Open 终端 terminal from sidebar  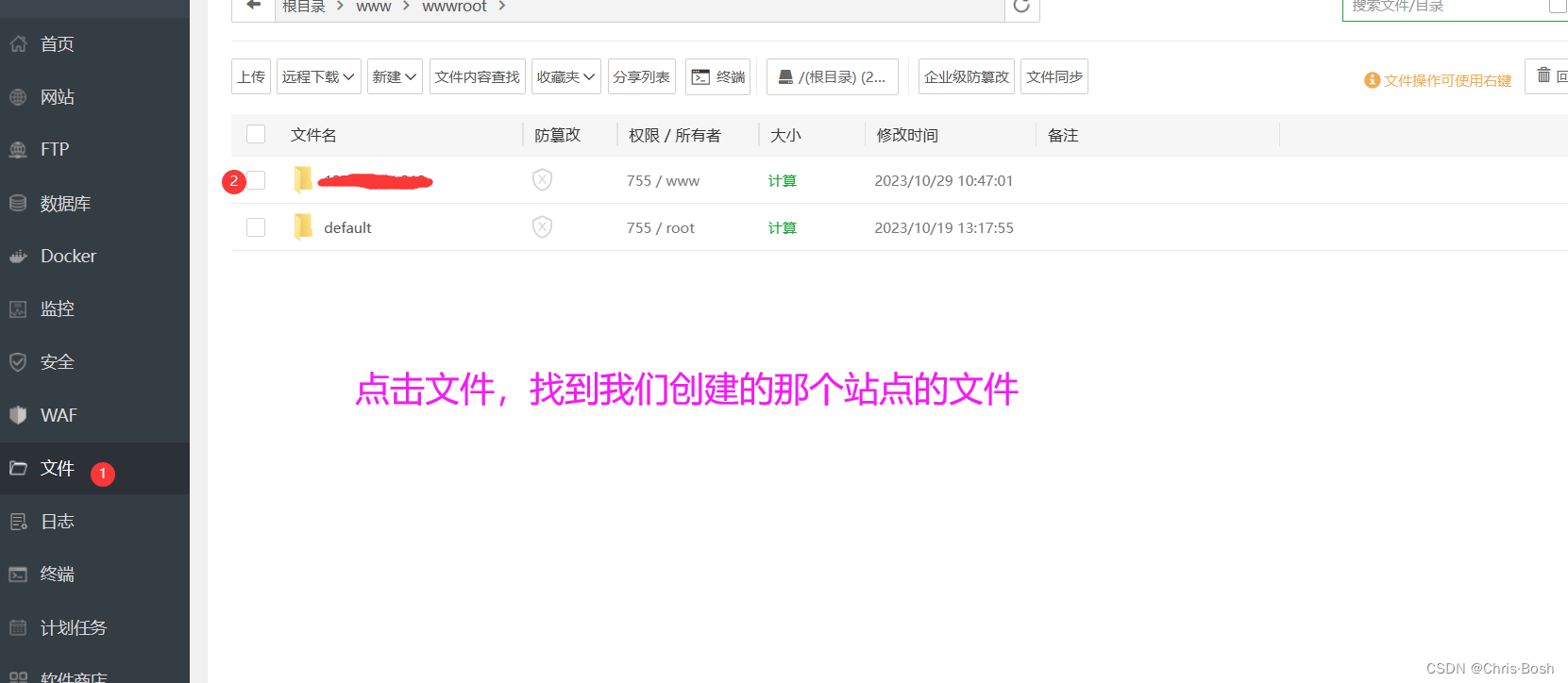coord(57,575)
